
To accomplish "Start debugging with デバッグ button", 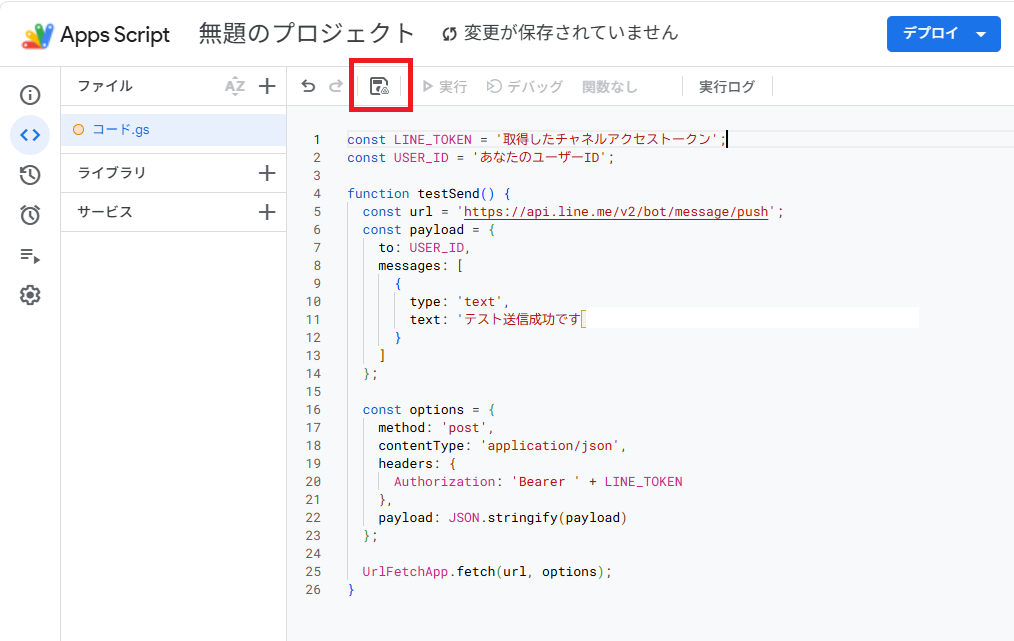I will [524, 86].
